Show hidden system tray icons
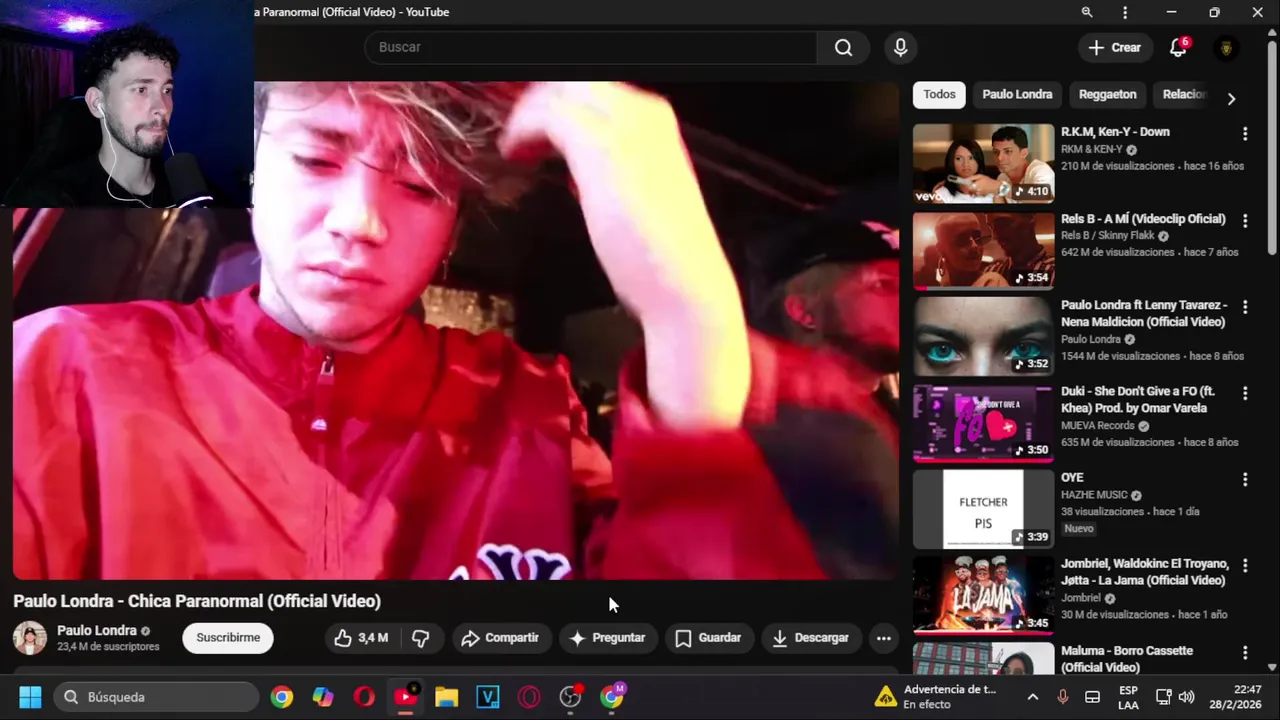 (x=1033, y=697)
